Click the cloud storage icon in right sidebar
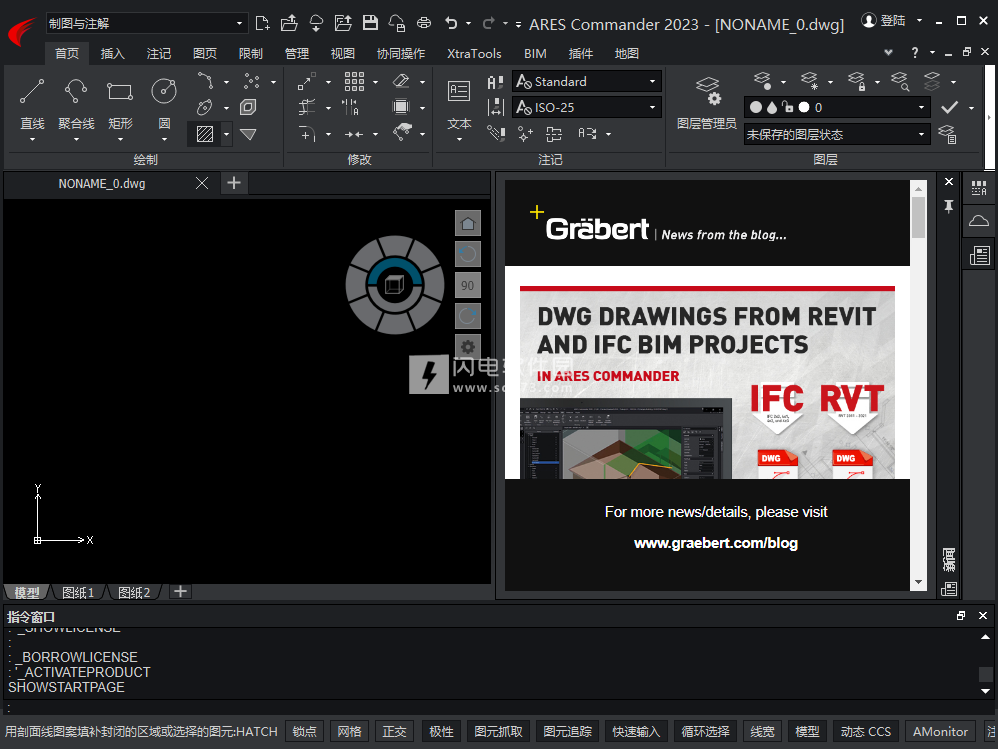The image size is (998, 749). pyautogui.click(x=979, y=221)
